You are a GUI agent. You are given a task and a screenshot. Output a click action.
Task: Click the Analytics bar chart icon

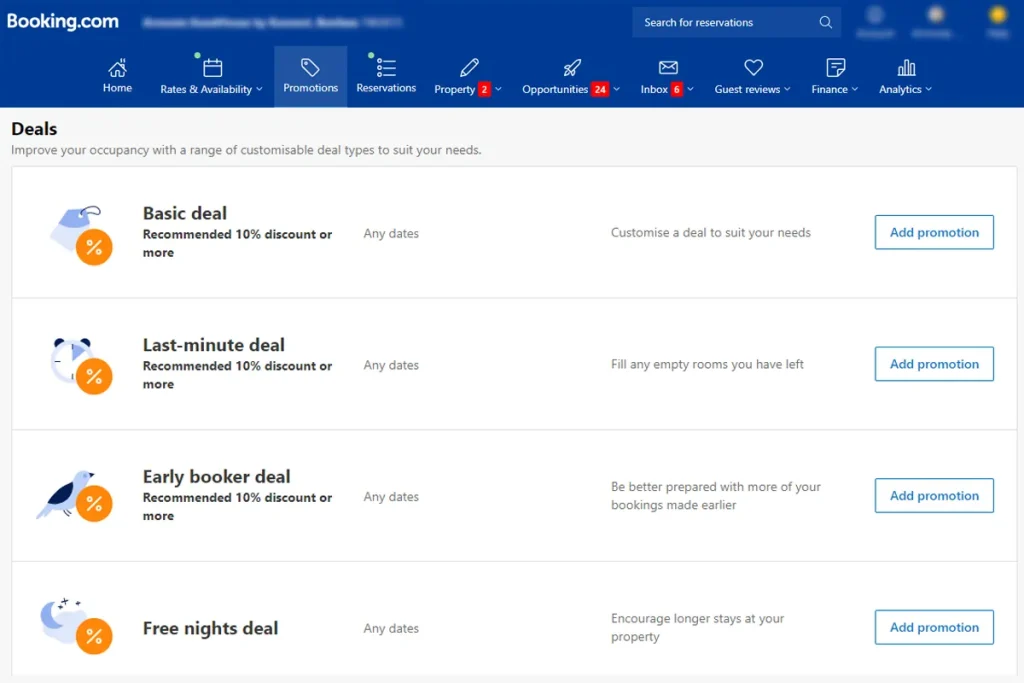906,67
